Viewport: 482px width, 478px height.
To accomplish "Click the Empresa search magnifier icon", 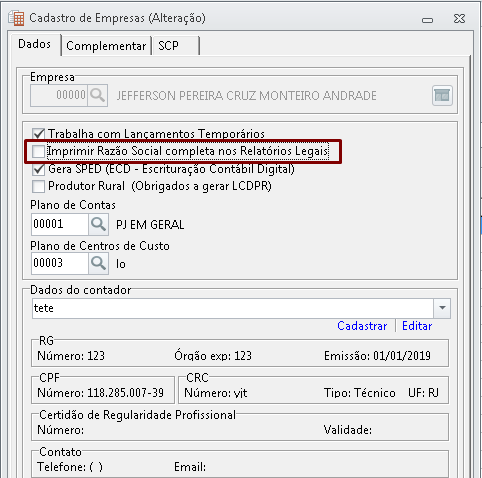I will coord(98,96).
